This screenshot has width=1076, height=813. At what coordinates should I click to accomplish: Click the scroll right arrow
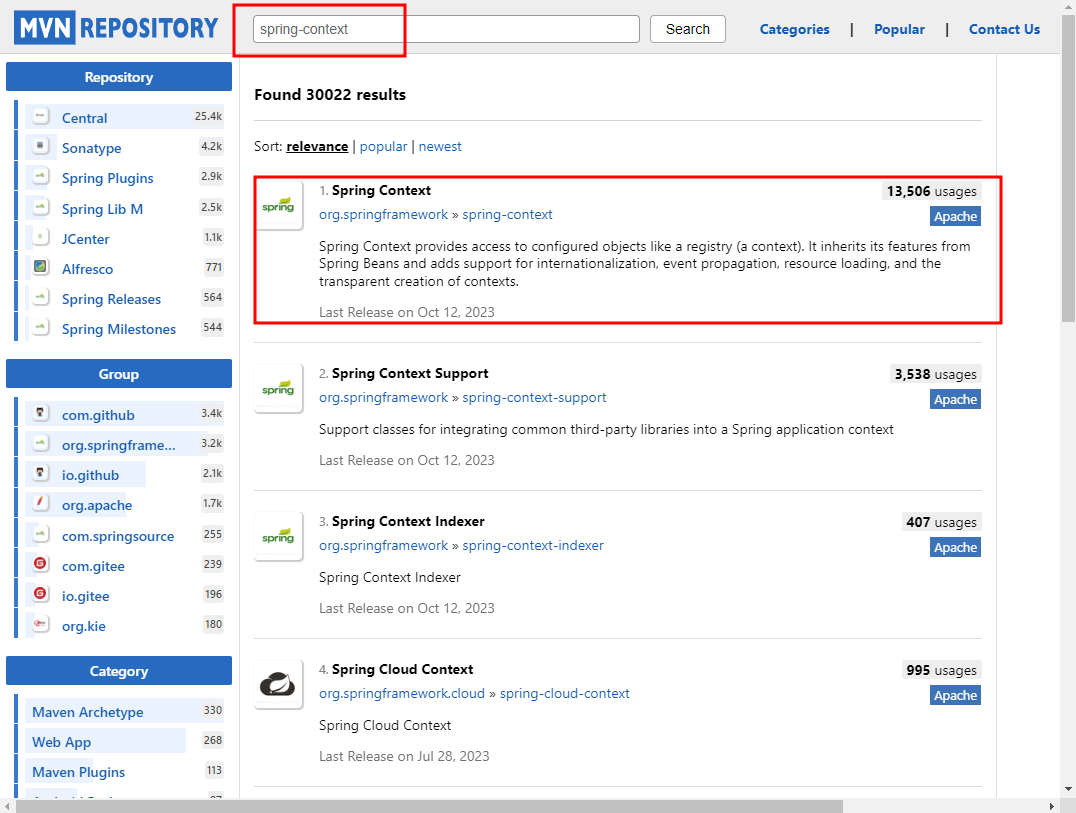tap(1052, 806)
